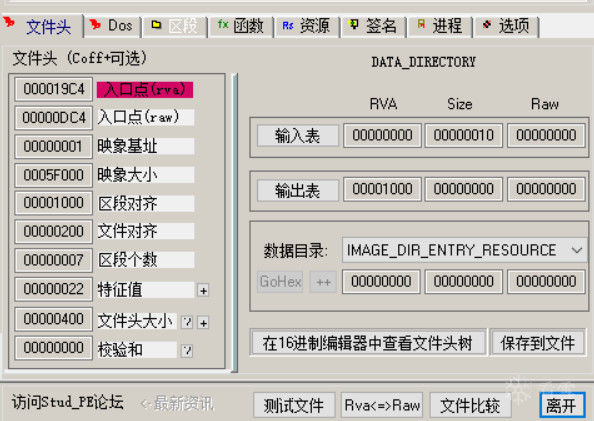Click the 最新资讯 latest news link
Screen dimensions: 594x421
pyautogui.click(x=177, y=404)
